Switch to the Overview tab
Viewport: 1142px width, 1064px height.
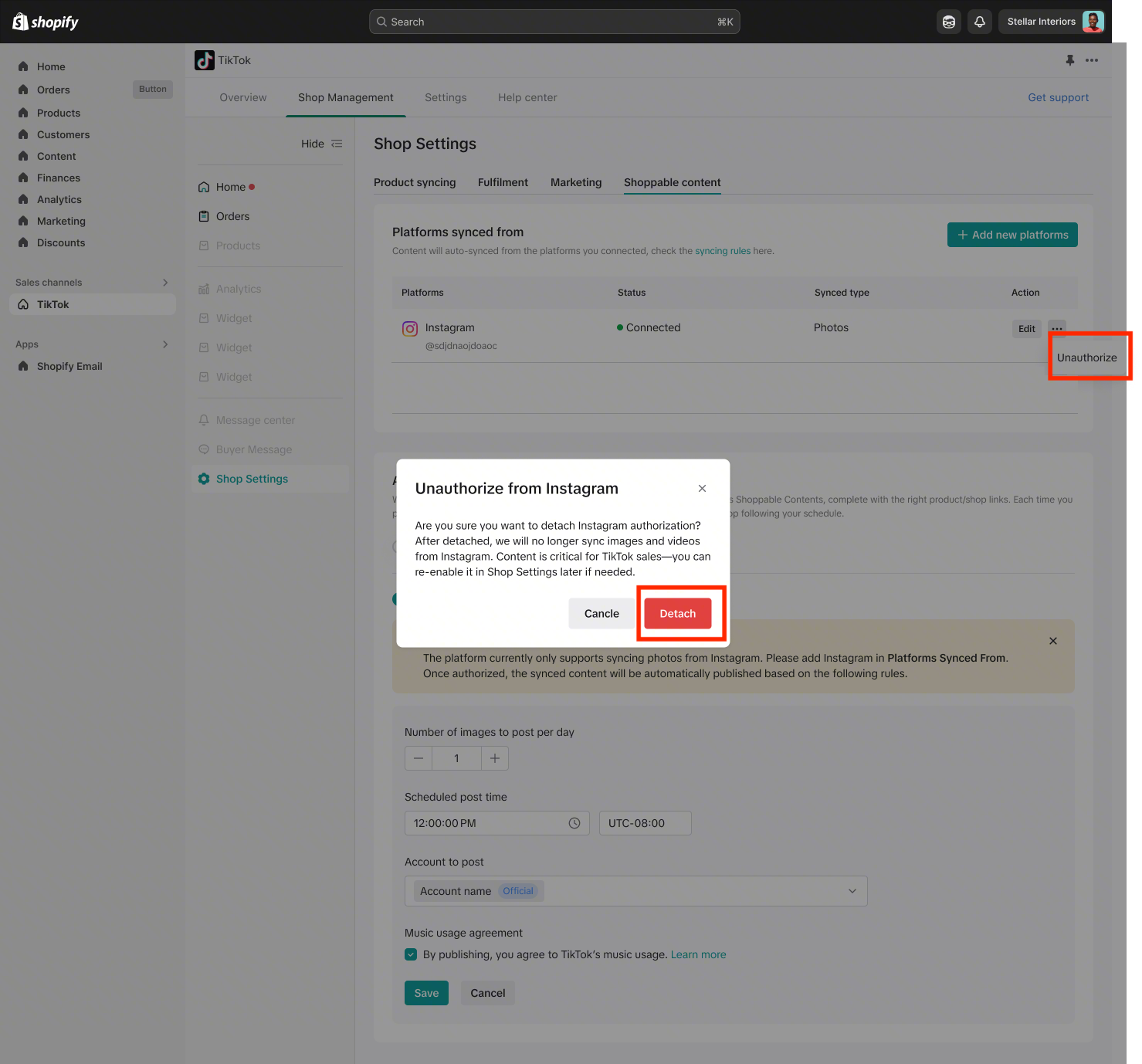pos(243,97)
